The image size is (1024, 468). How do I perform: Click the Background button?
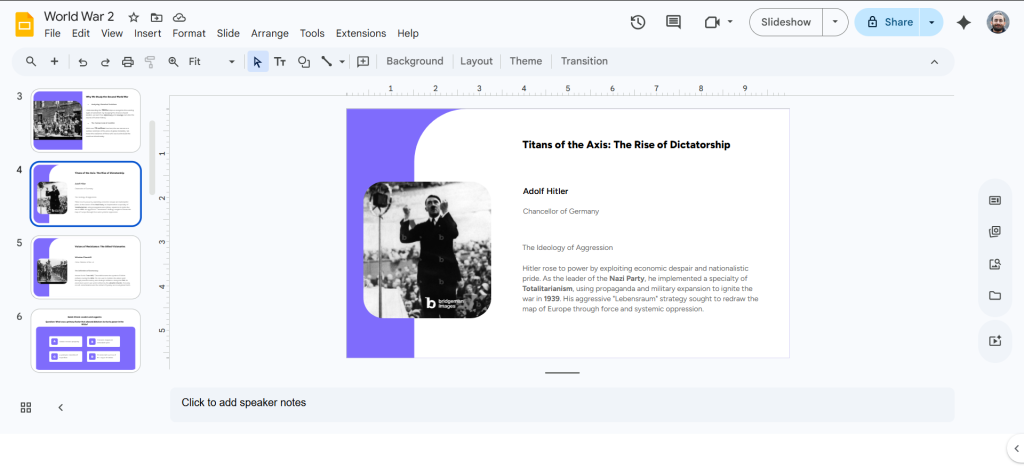point(415,61)
